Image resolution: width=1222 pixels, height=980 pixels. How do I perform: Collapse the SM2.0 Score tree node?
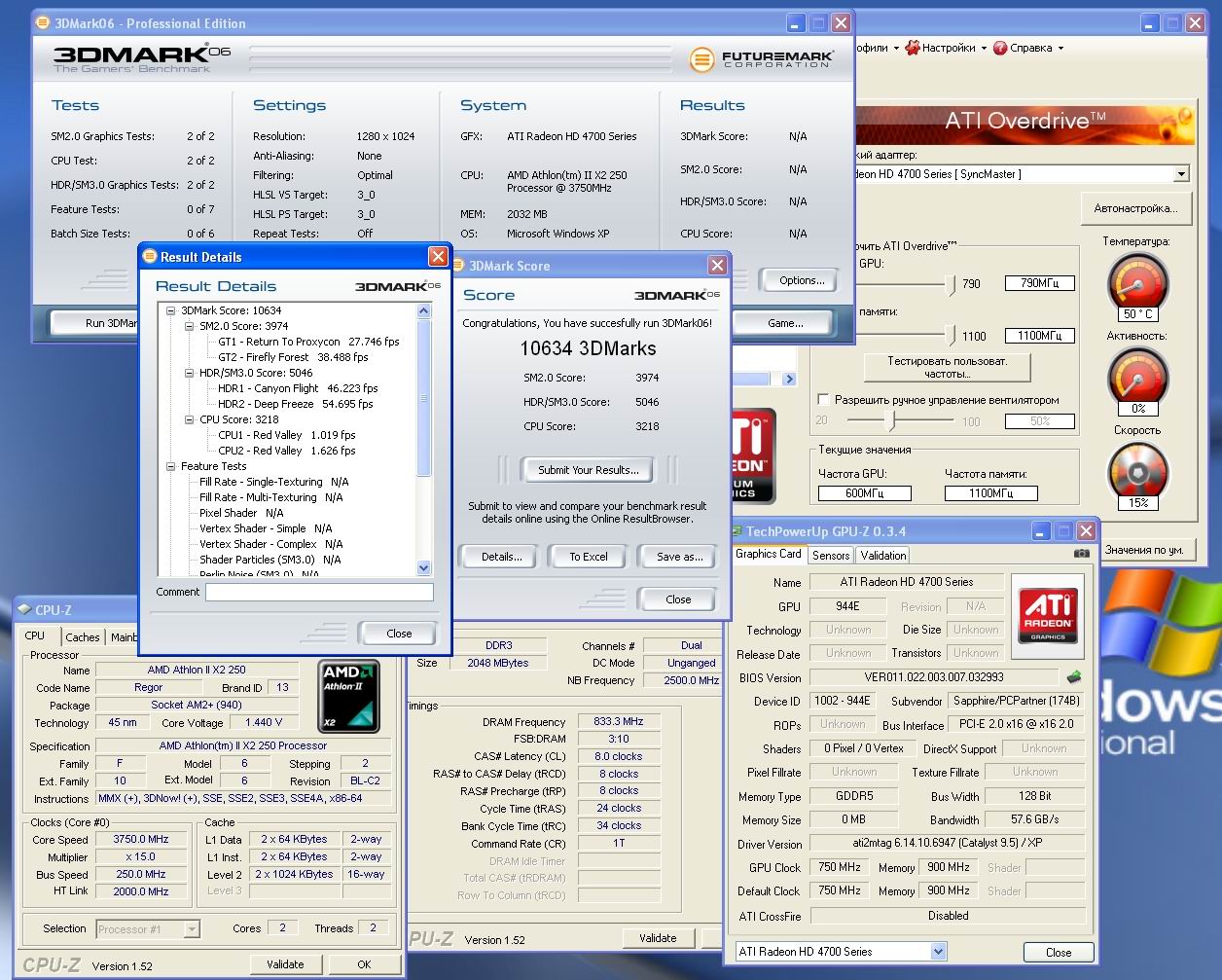189,326
